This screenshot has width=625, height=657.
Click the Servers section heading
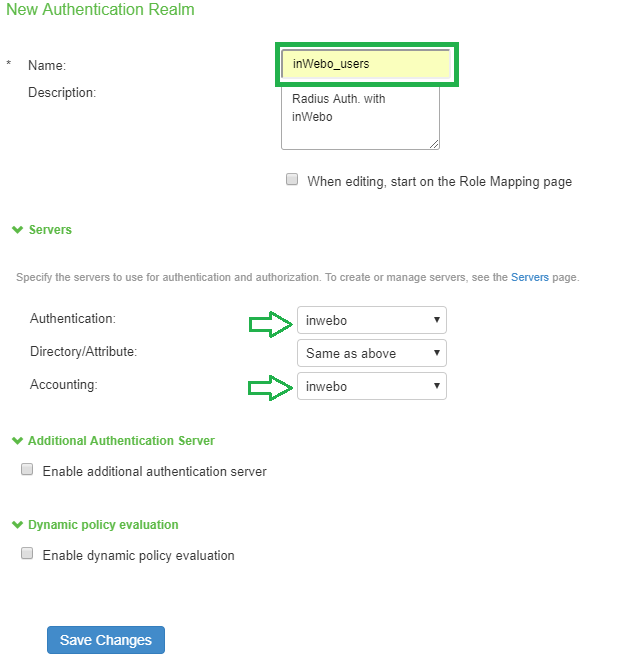[x=50, y=230]
